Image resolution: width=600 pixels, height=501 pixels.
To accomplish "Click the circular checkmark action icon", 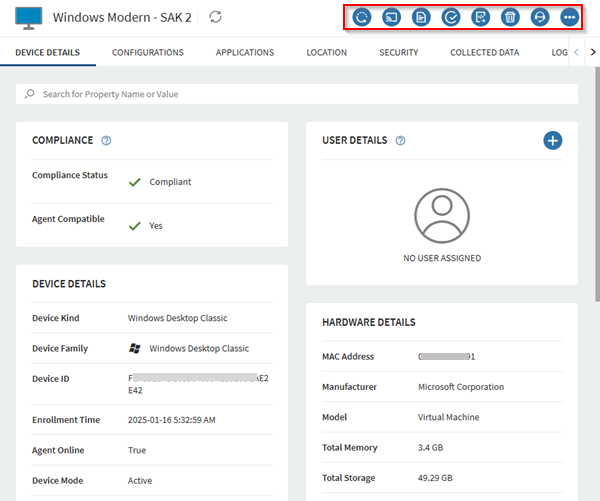I will pyautogui.click(x=451, y=17).
